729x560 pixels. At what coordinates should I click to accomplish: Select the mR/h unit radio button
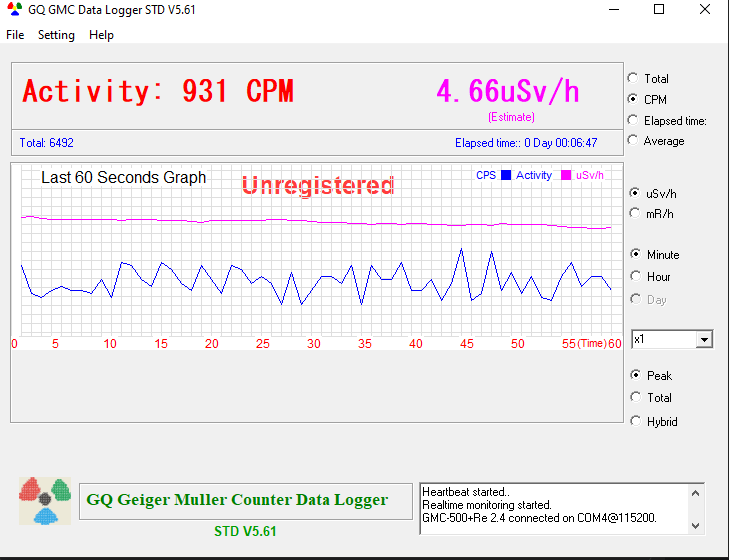[635, 213]
